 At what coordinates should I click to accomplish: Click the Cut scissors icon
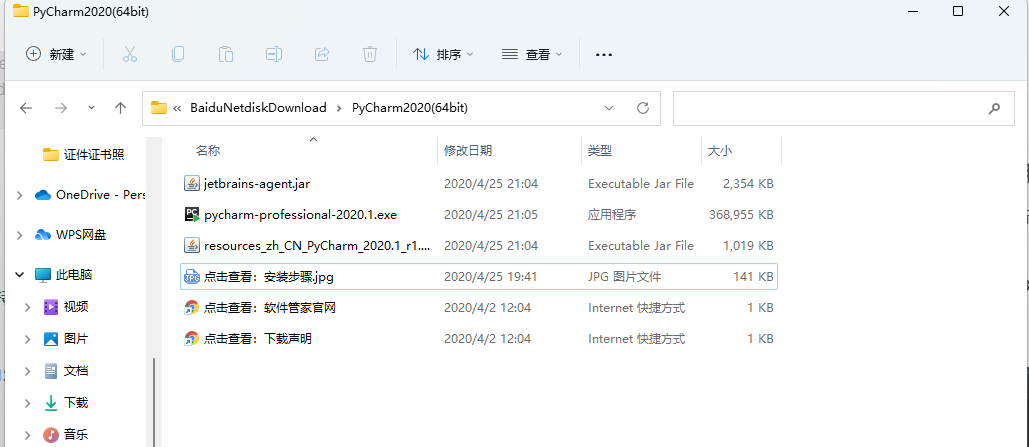130,54
